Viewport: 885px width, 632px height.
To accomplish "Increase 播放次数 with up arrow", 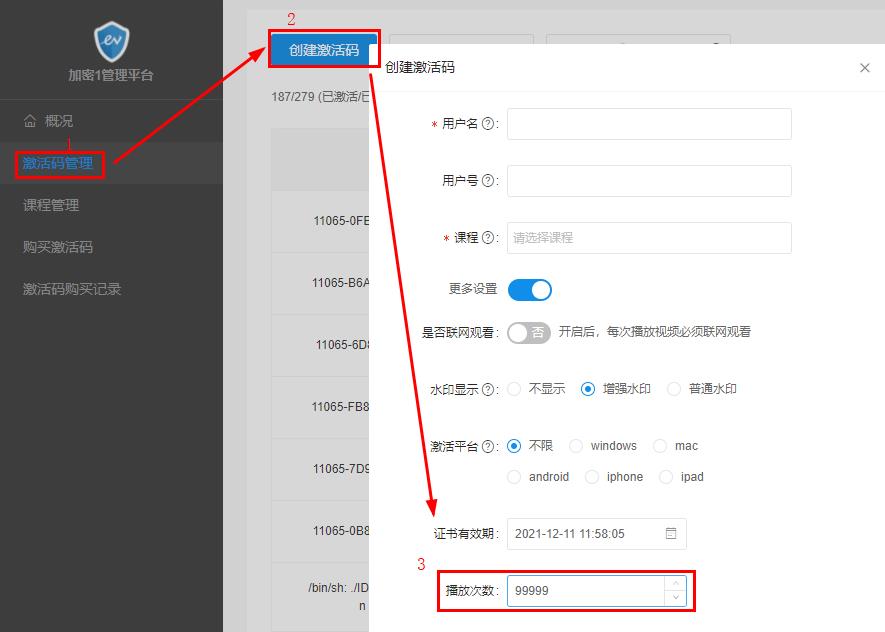I will [x=676, y=583].
